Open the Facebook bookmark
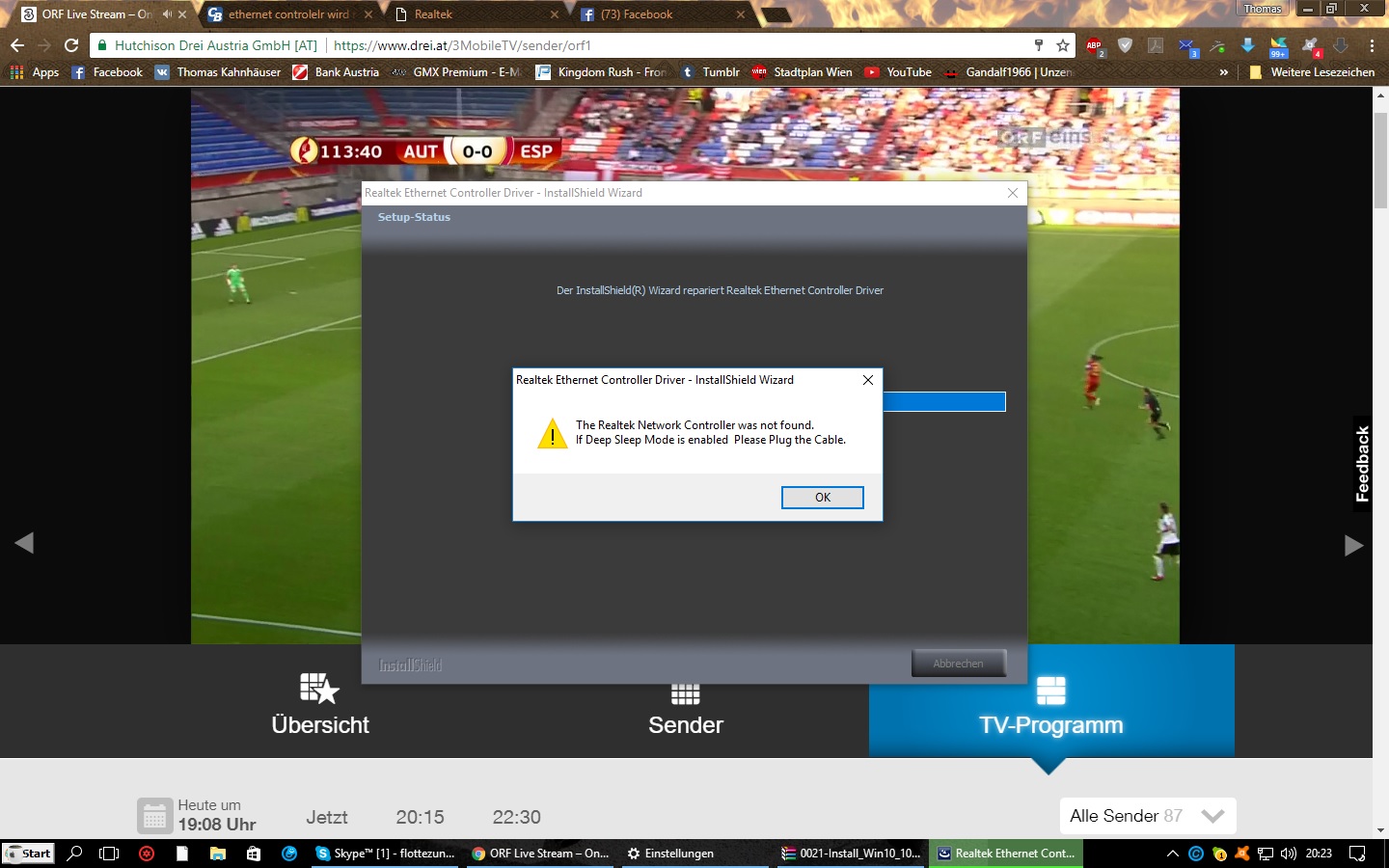 coord(107,72)
